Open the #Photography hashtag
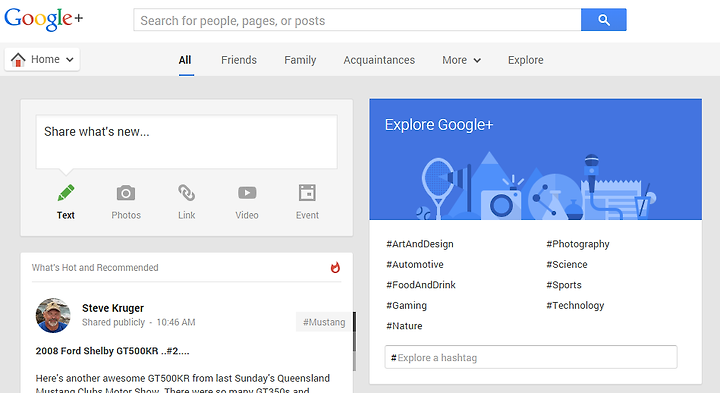 578,244
